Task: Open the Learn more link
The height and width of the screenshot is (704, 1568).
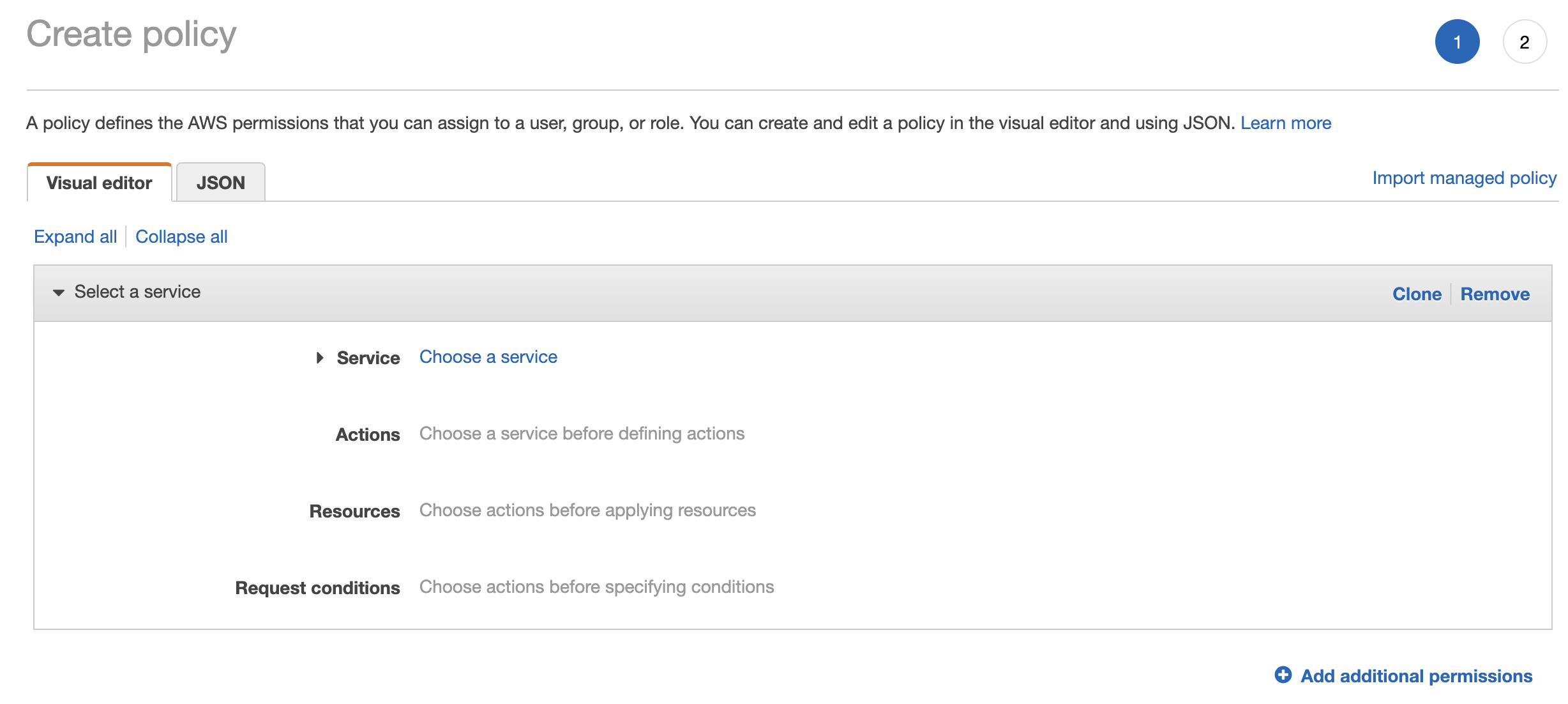Action: (1285, 123)
